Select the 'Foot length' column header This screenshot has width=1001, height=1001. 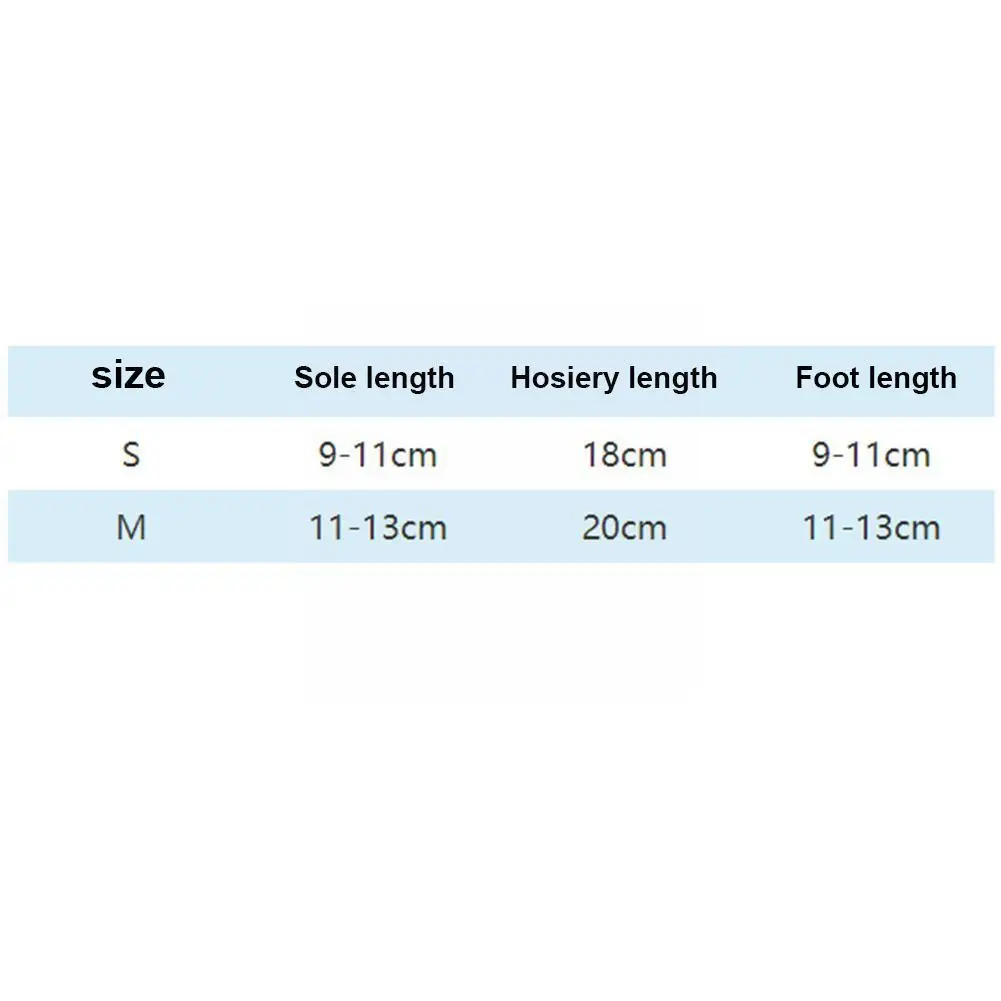[x=876, y=378]
